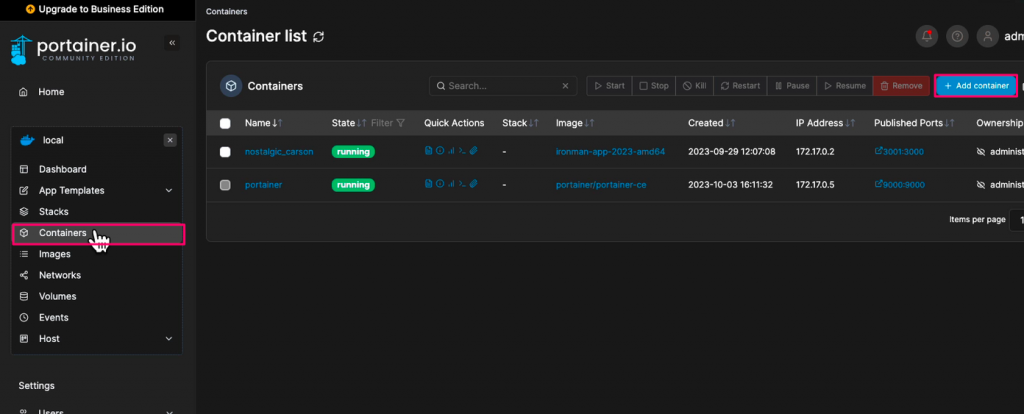This screenshot has height=414, width=1024.
Task: Click Upgrade to Business Edition
Action: (95, 10)
